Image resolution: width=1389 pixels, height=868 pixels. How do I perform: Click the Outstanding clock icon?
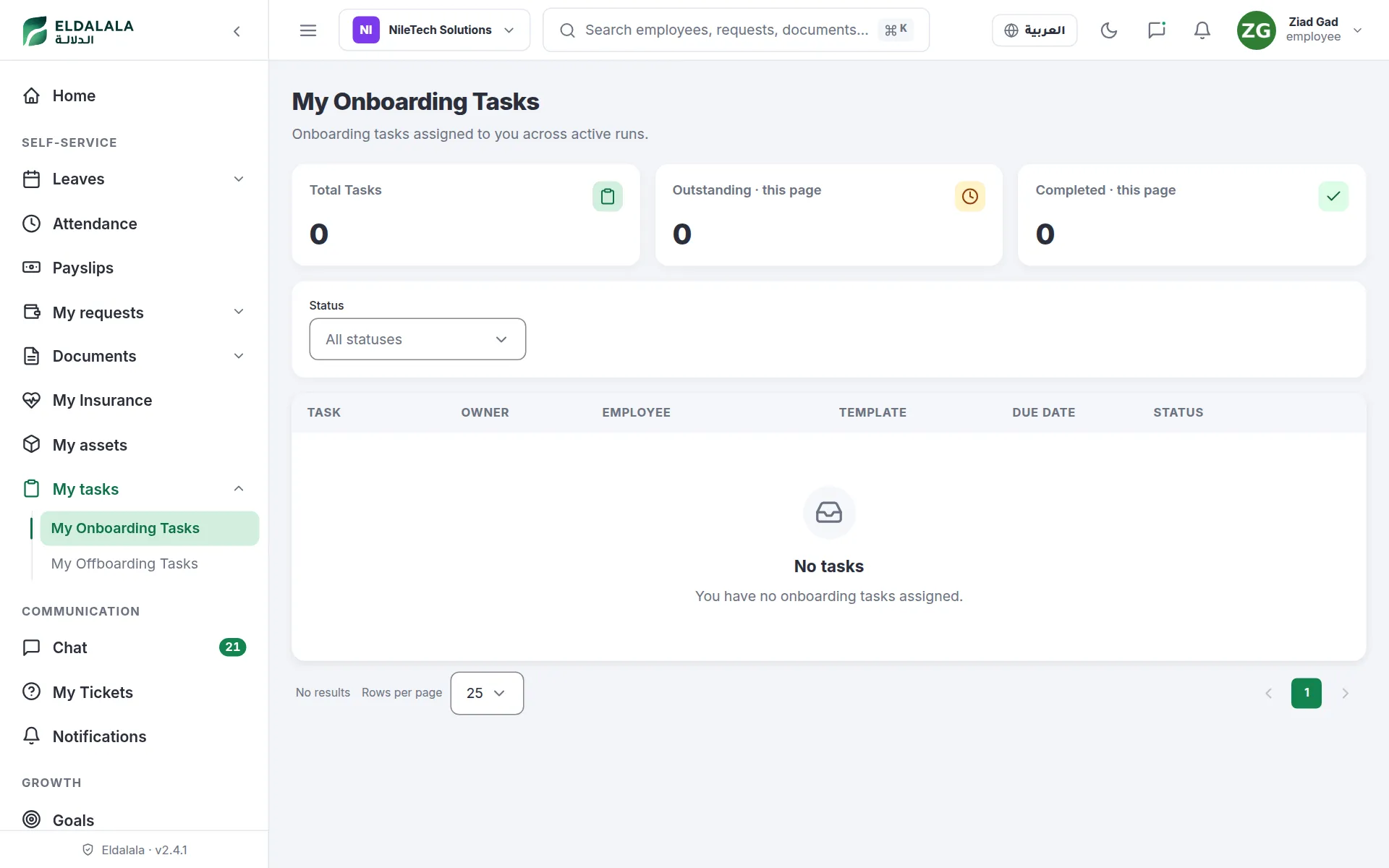[x=970, y=196]
